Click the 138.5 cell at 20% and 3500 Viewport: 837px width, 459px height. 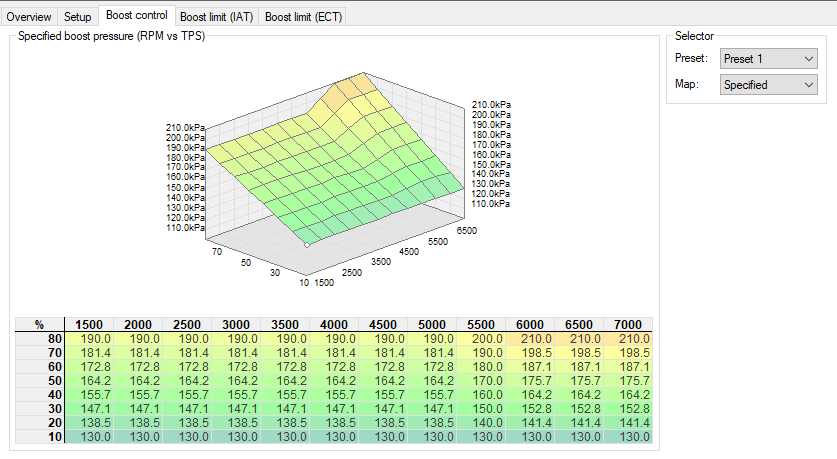tap(285, 422)
